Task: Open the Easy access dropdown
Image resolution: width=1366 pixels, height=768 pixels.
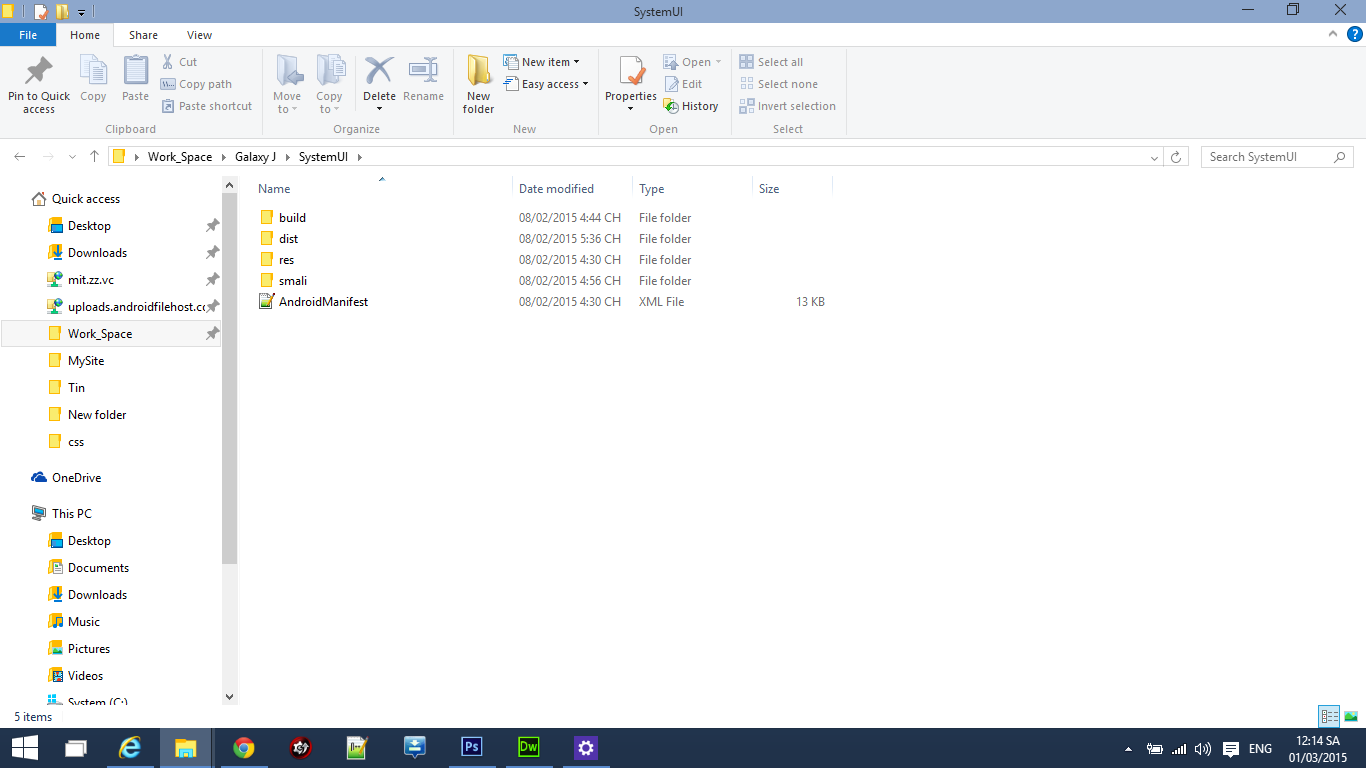Action: coord(546,84)
